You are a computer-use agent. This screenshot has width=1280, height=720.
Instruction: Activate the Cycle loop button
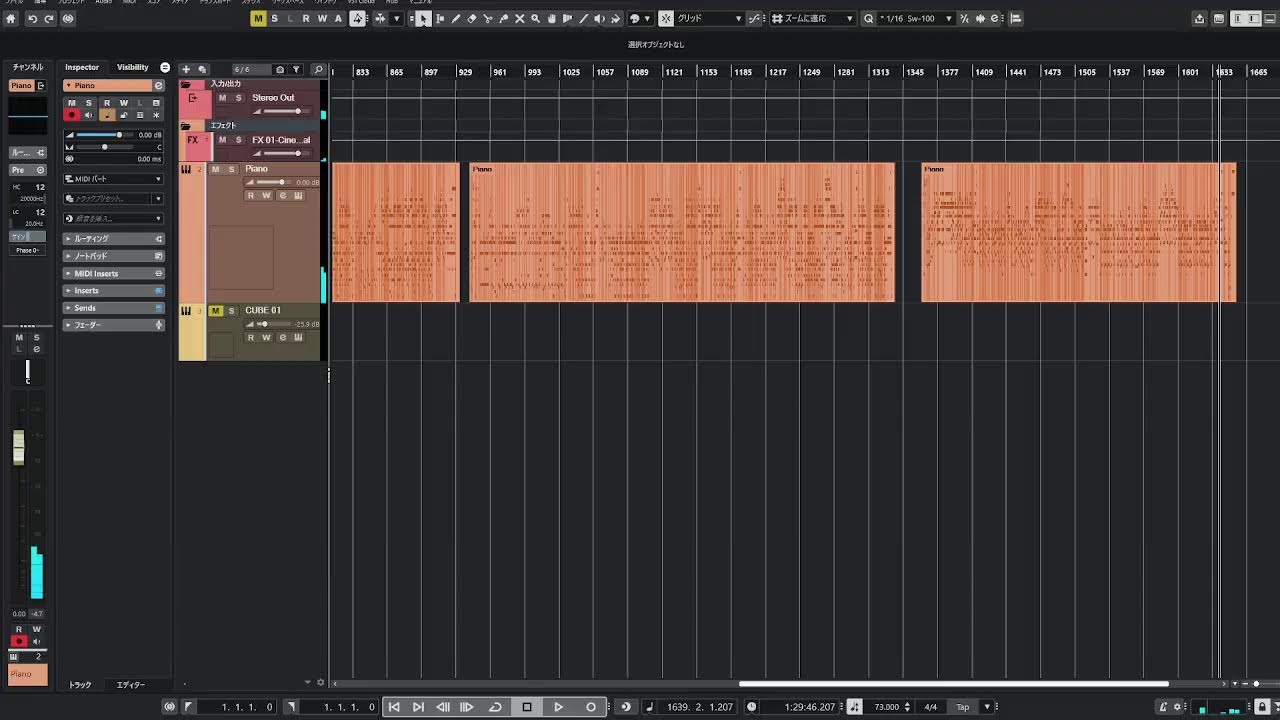coord(495,707)
